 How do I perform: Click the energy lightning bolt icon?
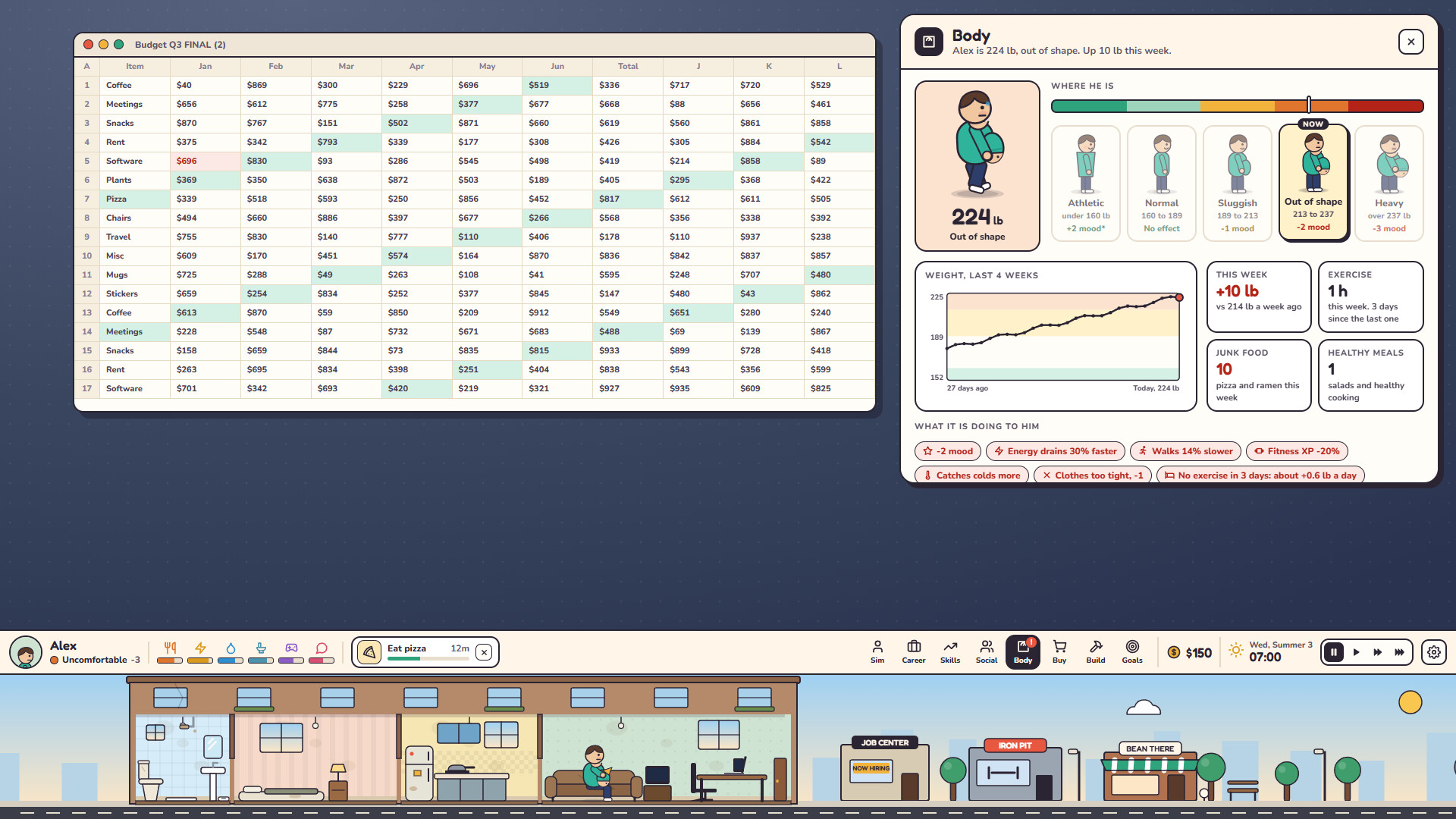200,648
